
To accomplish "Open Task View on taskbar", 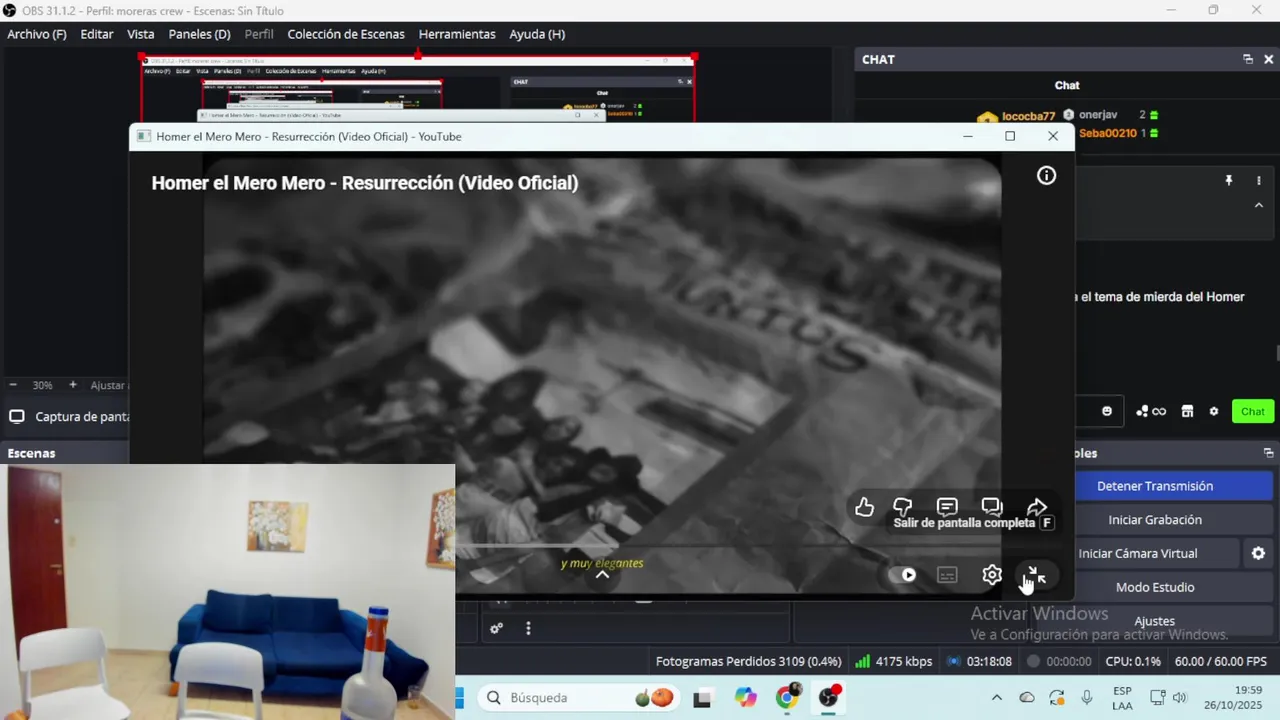I will point(703,698).
